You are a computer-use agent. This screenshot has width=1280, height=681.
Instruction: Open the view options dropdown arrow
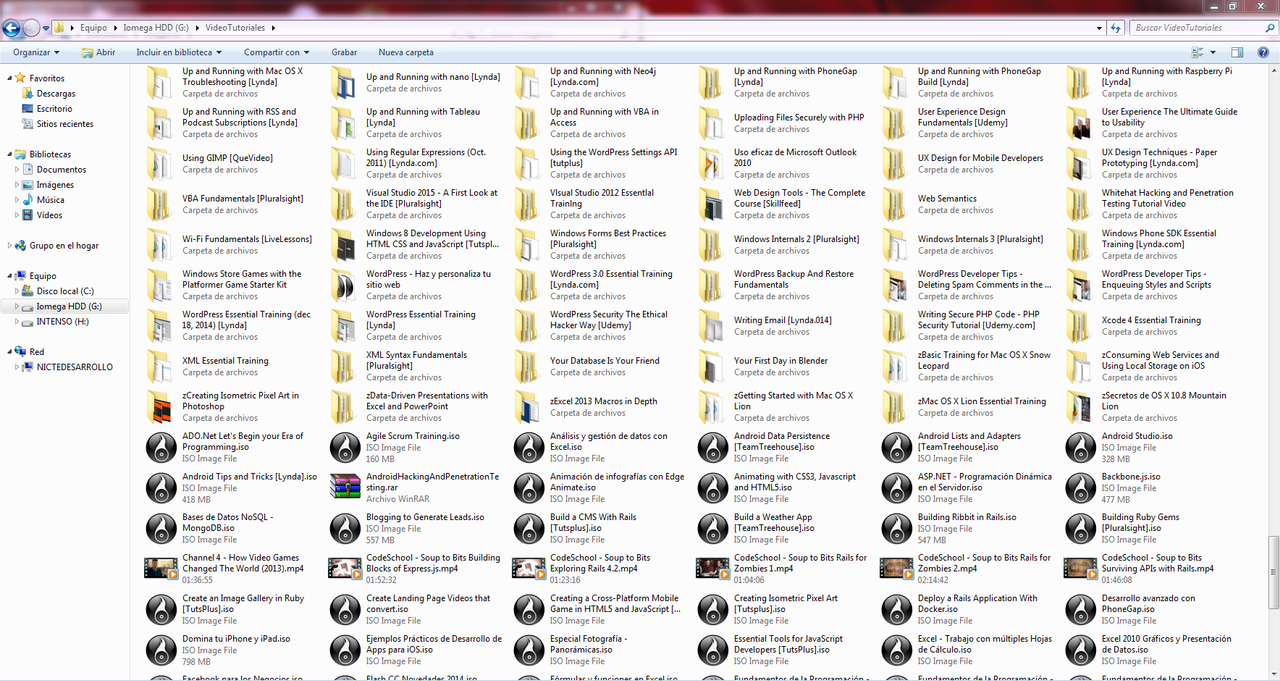point(1214,52)
